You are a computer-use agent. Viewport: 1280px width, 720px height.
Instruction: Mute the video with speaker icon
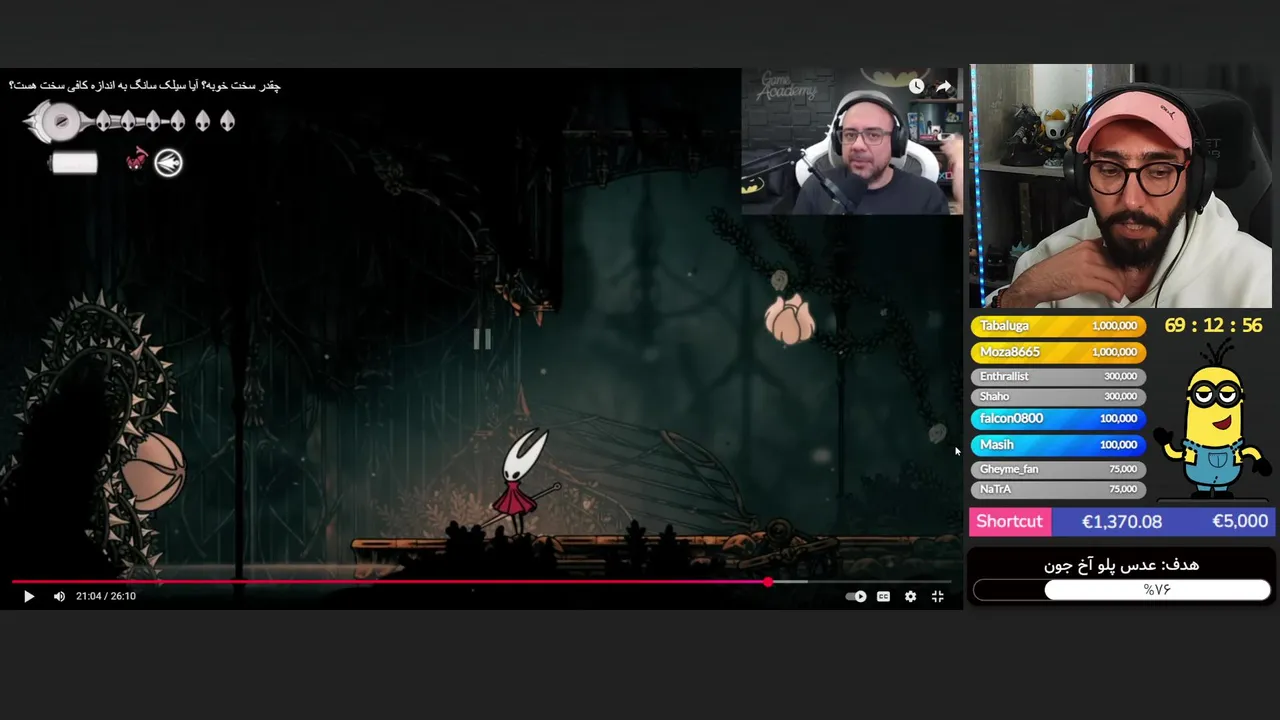pos(59,596)
